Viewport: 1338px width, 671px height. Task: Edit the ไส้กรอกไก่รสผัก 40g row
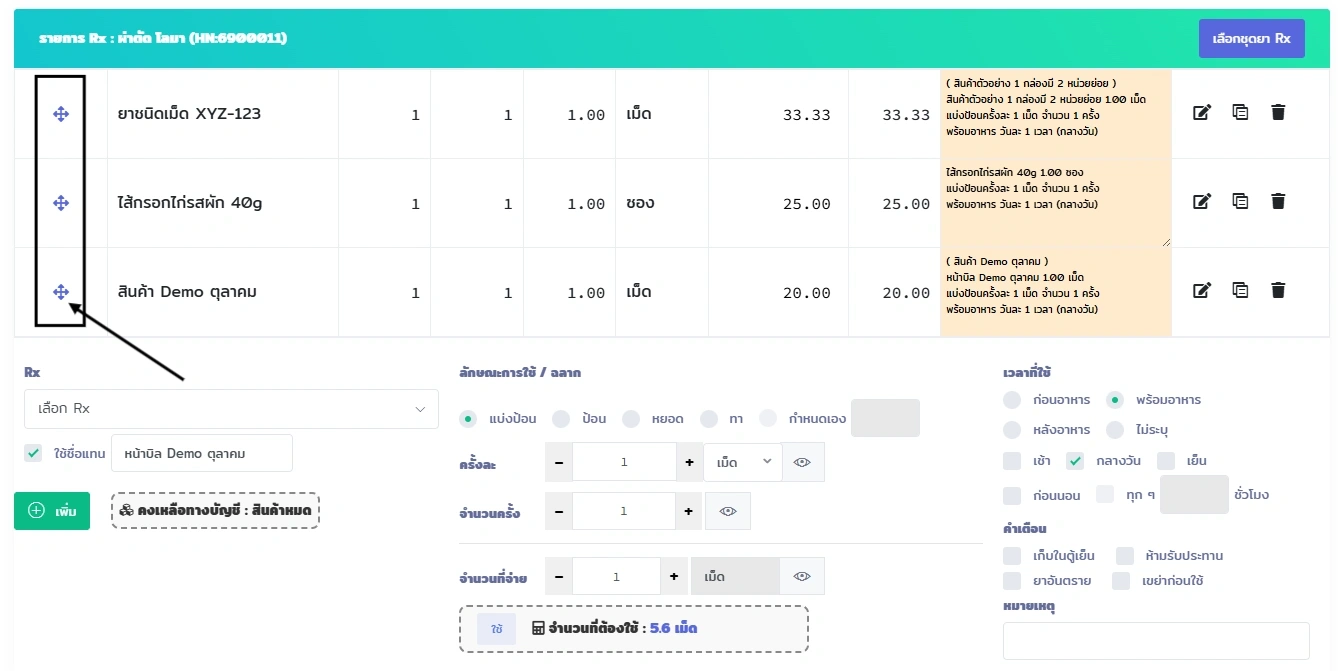coord(1202,202)
